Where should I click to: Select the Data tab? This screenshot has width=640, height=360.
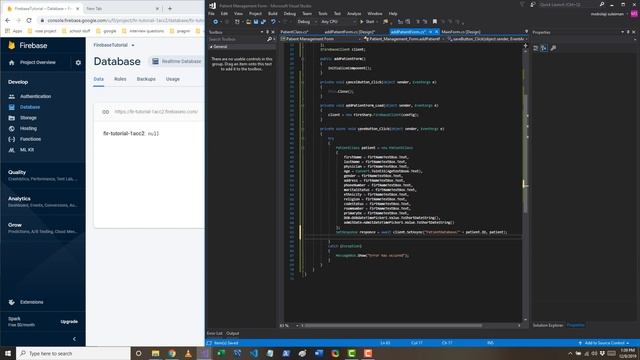[x=98, y=79]
